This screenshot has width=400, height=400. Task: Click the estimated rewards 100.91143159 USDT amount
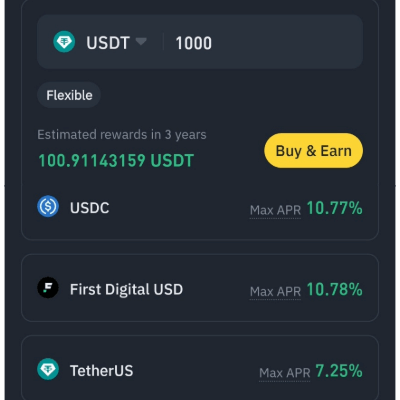coord(116,161)
